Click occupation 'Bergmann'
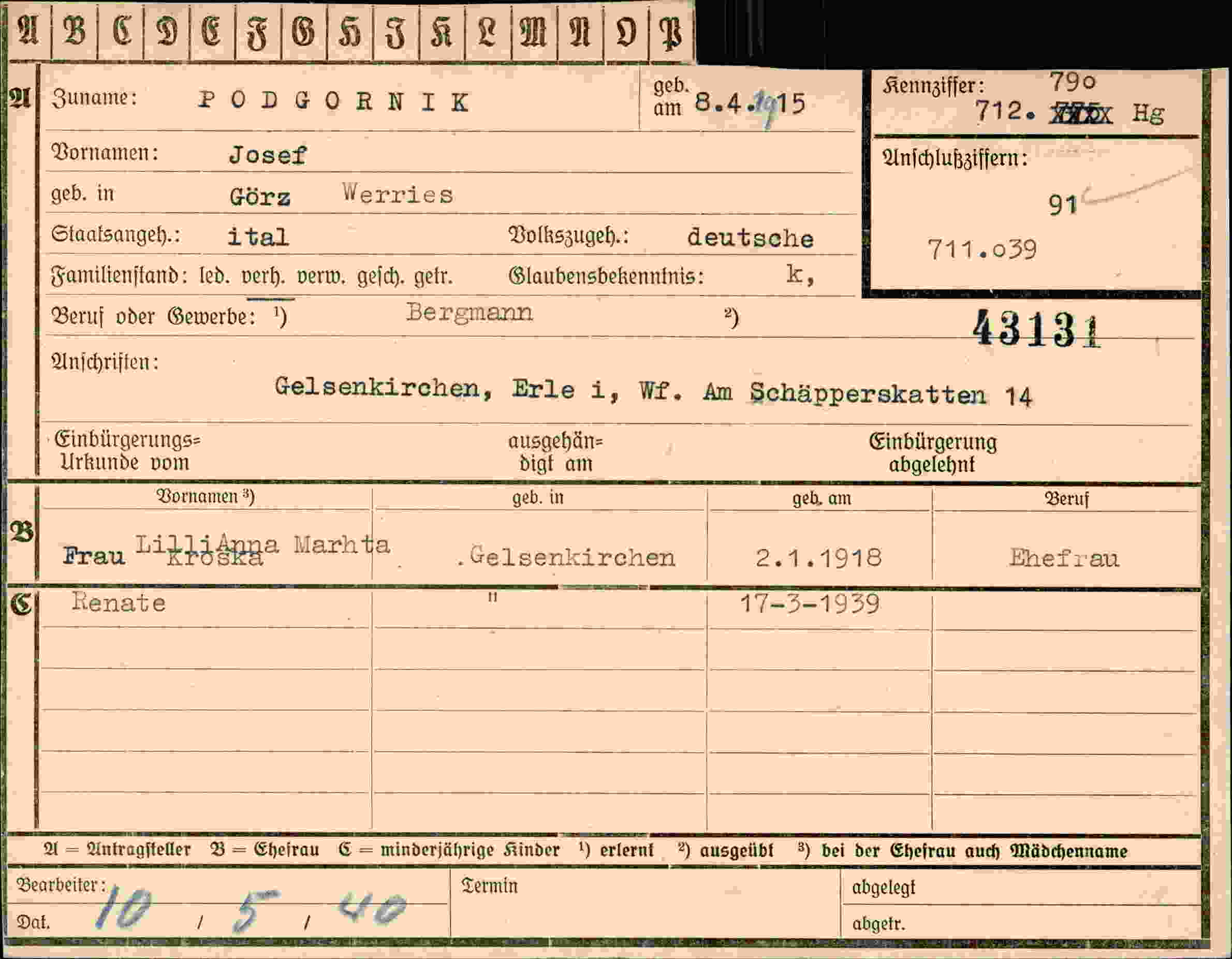The width and height of the screenshot is (1232, 959). click(470, 313)
